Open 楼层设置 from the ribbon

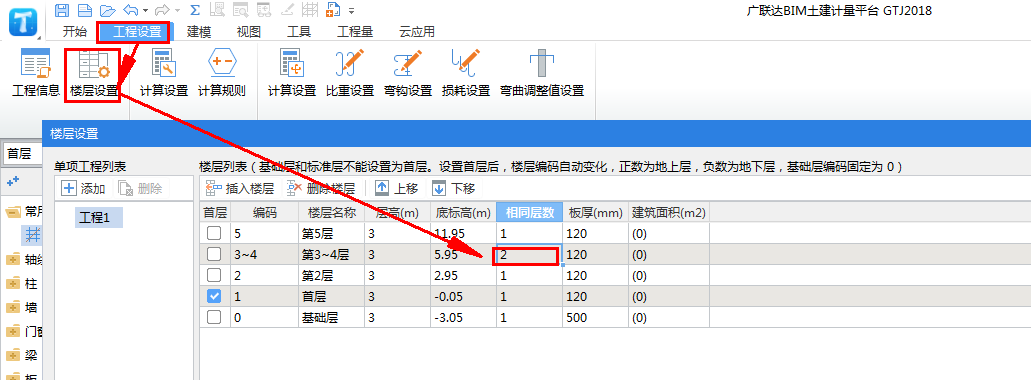click(x=94, y=74)
